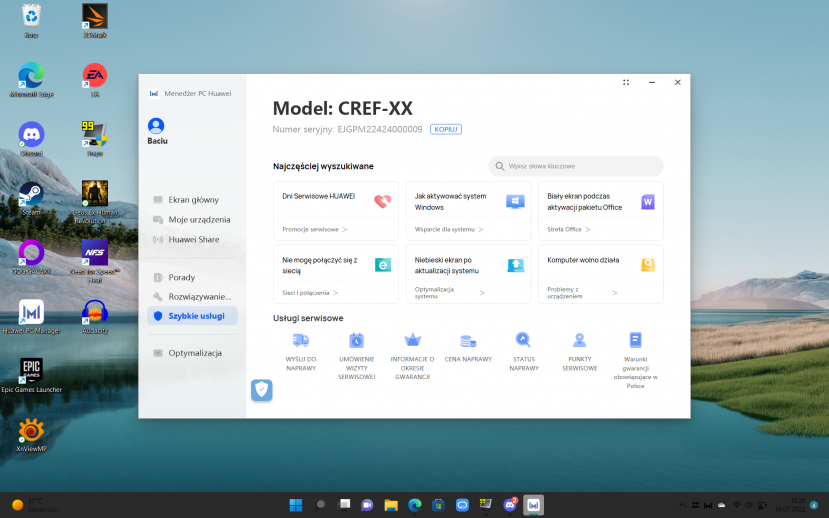
Task: Click the purple W Office icon
Action: coord(648,201)
